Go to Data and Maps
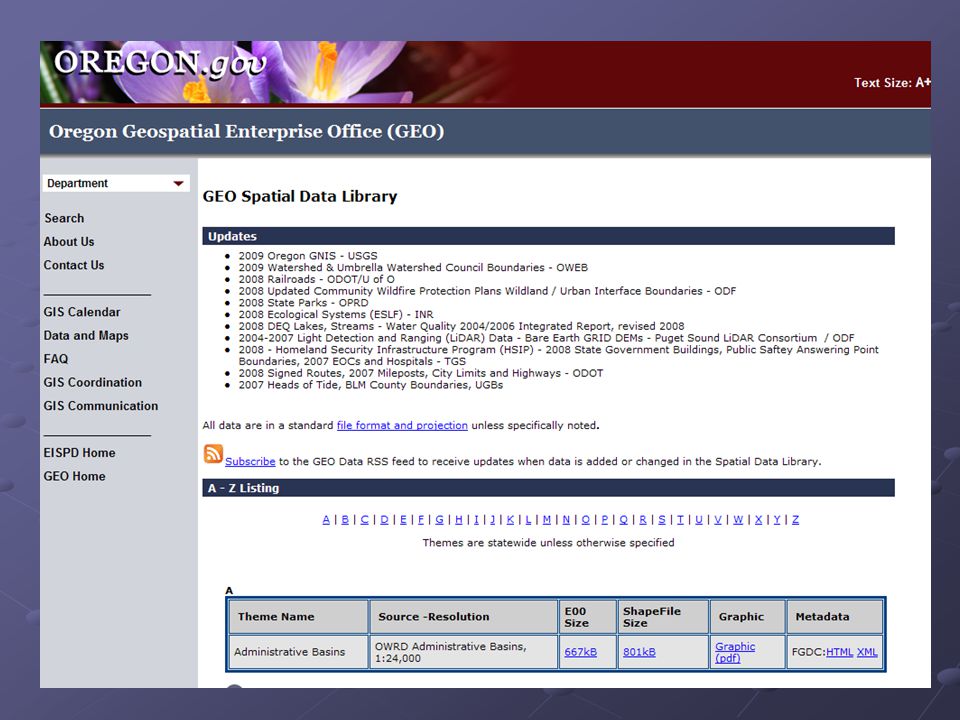960x720 pixels. click(86, 335)
